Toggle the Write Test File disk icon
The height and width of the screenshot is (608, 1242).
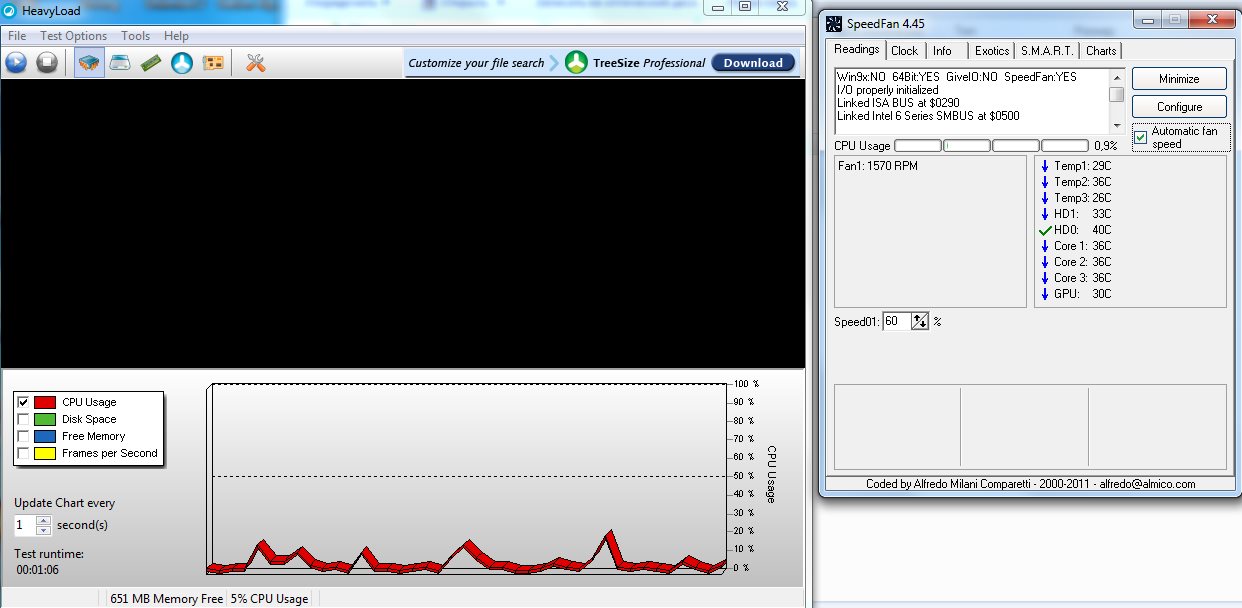point(120,63)
